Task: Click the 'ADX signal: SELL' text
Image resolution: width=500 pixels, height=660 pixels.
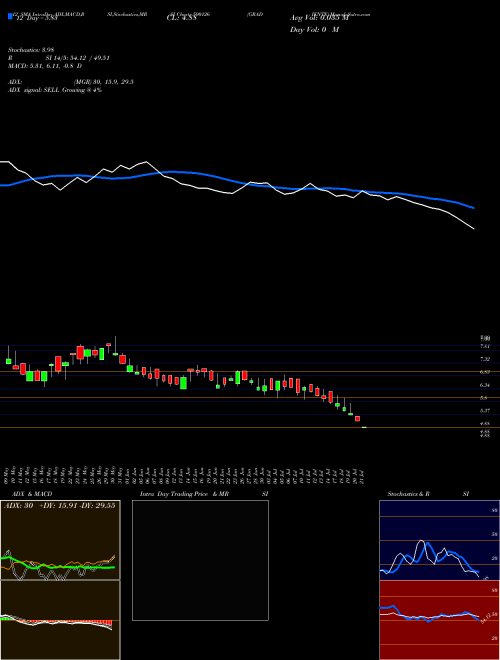Action: point(55,90)
